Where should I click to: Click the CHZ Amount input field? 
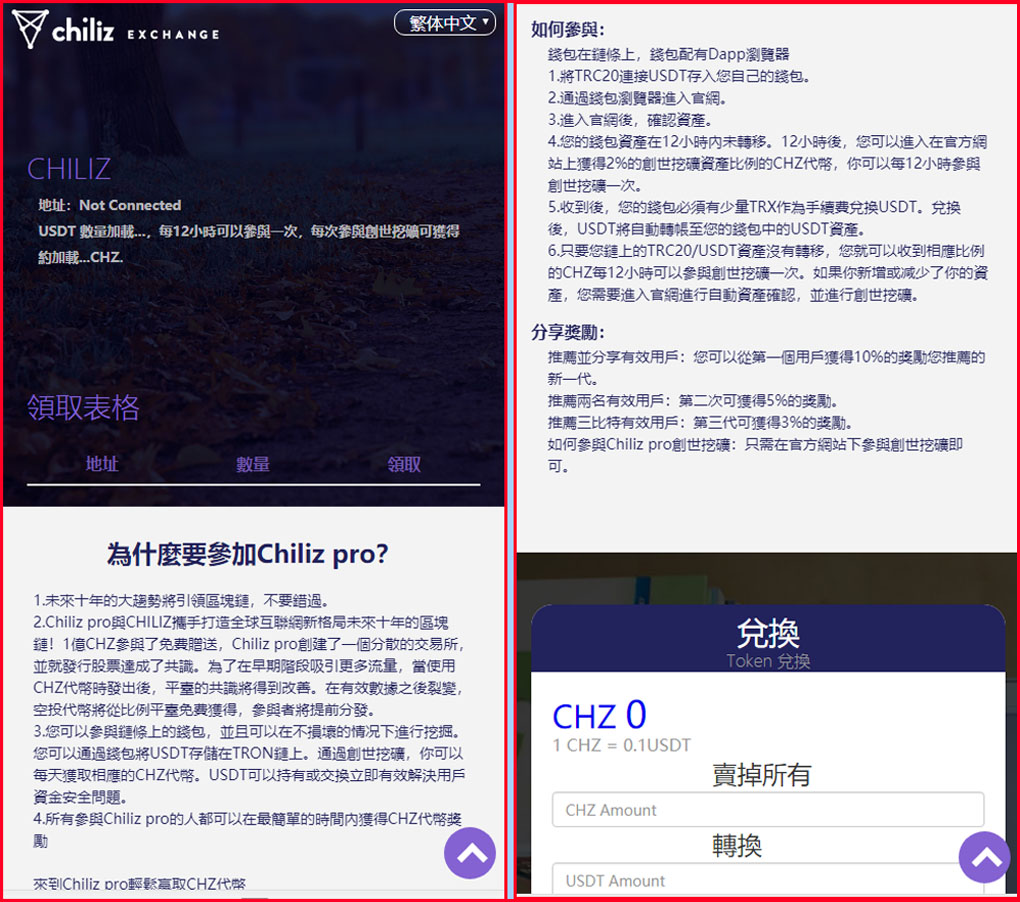tap(768, 810)
